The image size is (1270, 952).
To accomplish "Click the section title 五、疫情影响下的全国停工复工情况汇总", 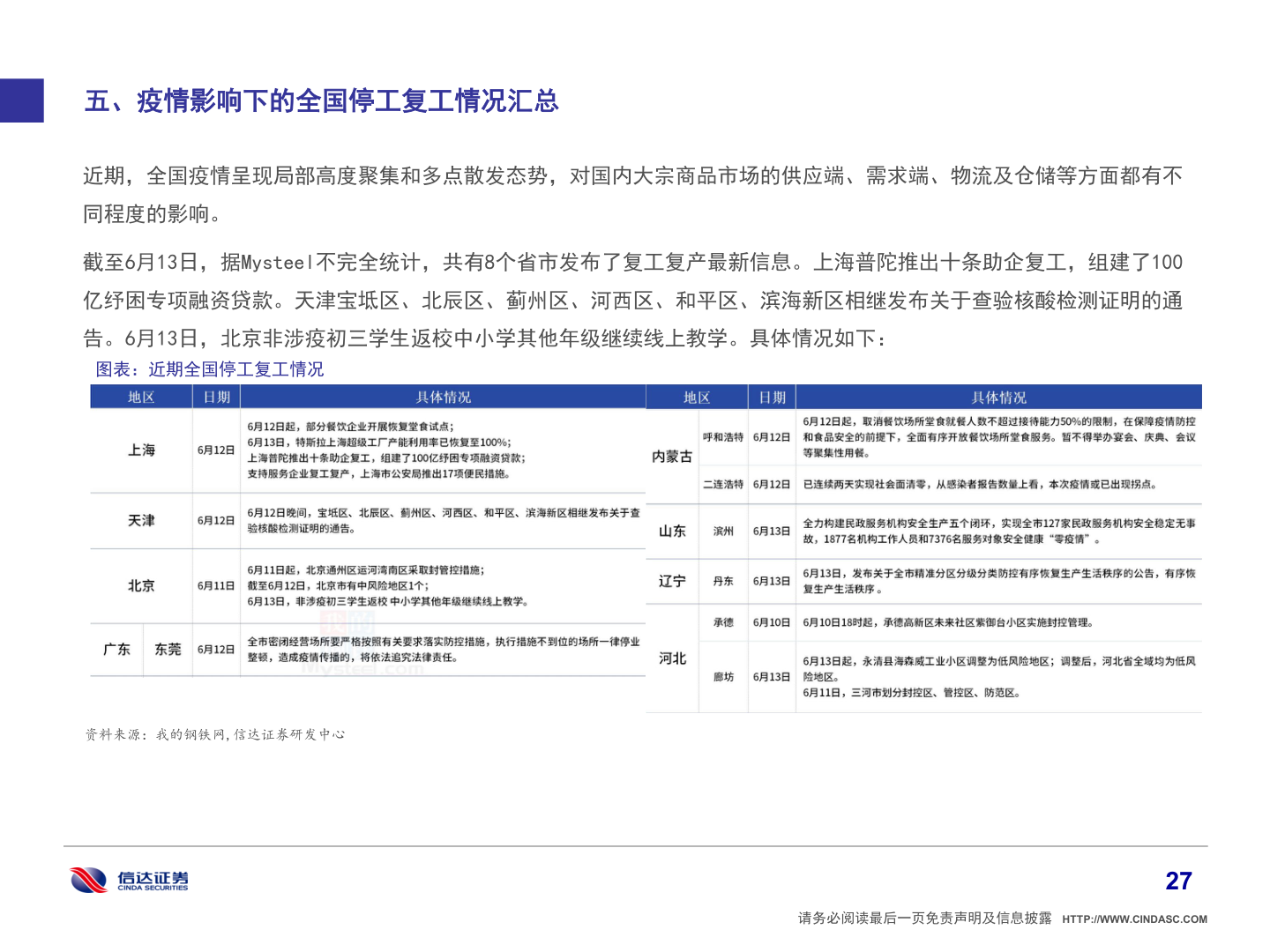I will 321,101.
